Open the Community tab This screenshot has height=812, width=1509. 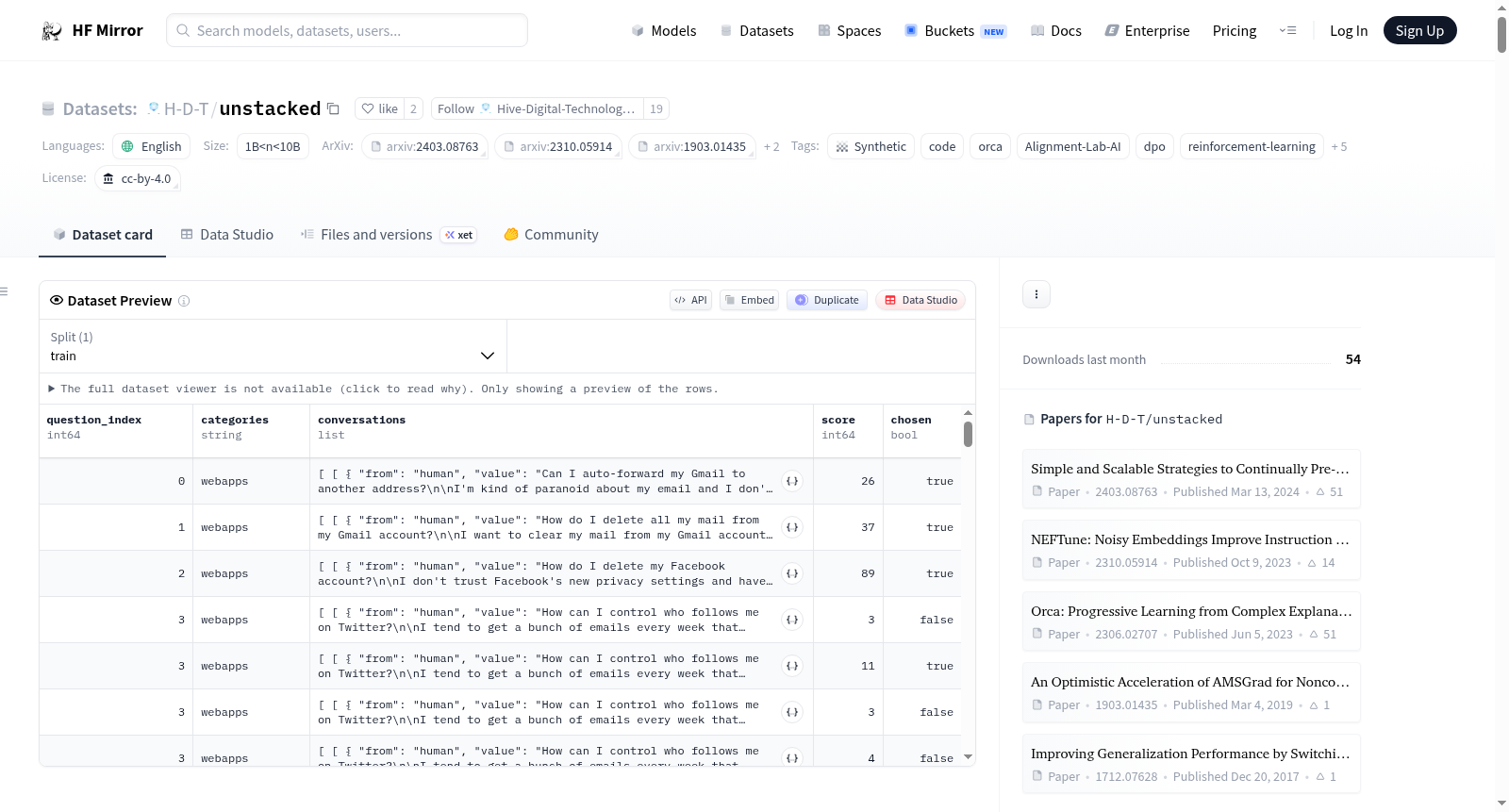click(x=551, y=235)
